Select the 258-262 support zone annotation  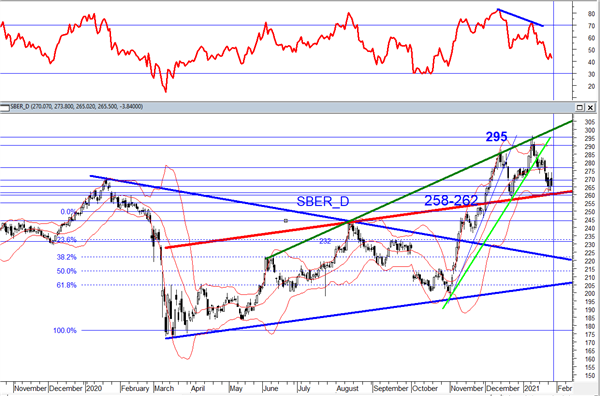click(451, 200)
